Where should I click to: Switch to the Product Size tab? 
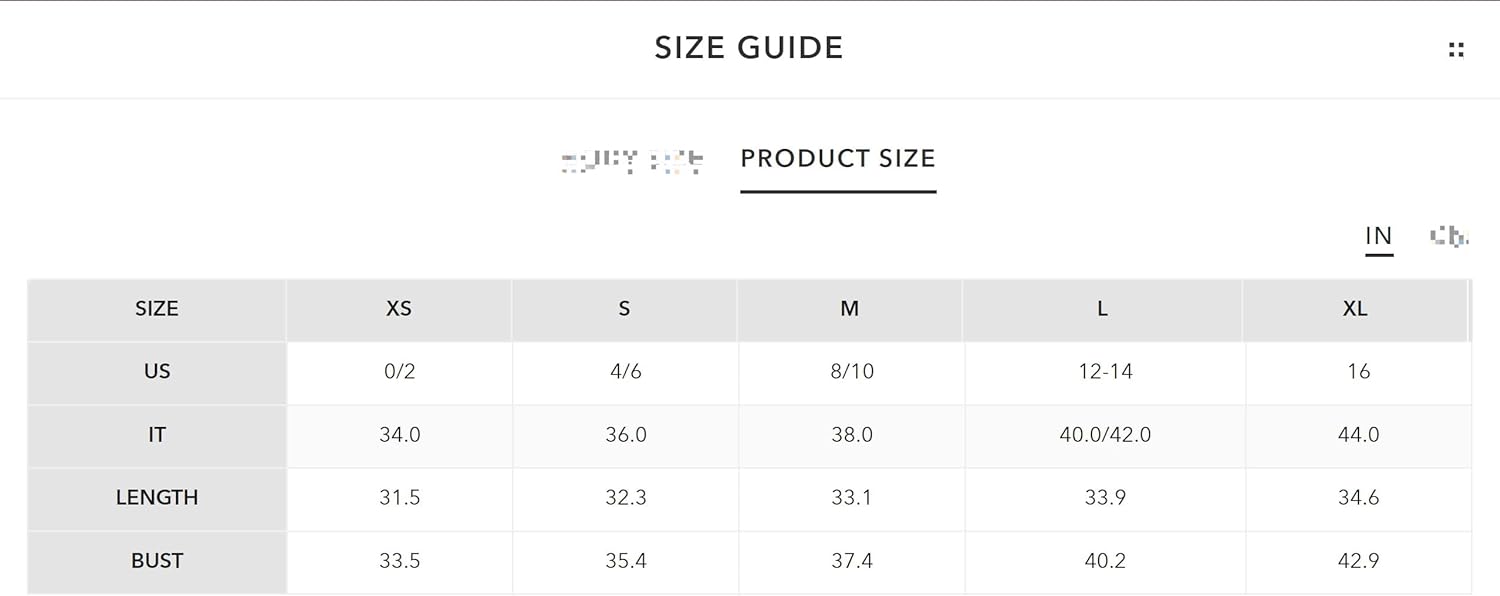pos(838,158)
